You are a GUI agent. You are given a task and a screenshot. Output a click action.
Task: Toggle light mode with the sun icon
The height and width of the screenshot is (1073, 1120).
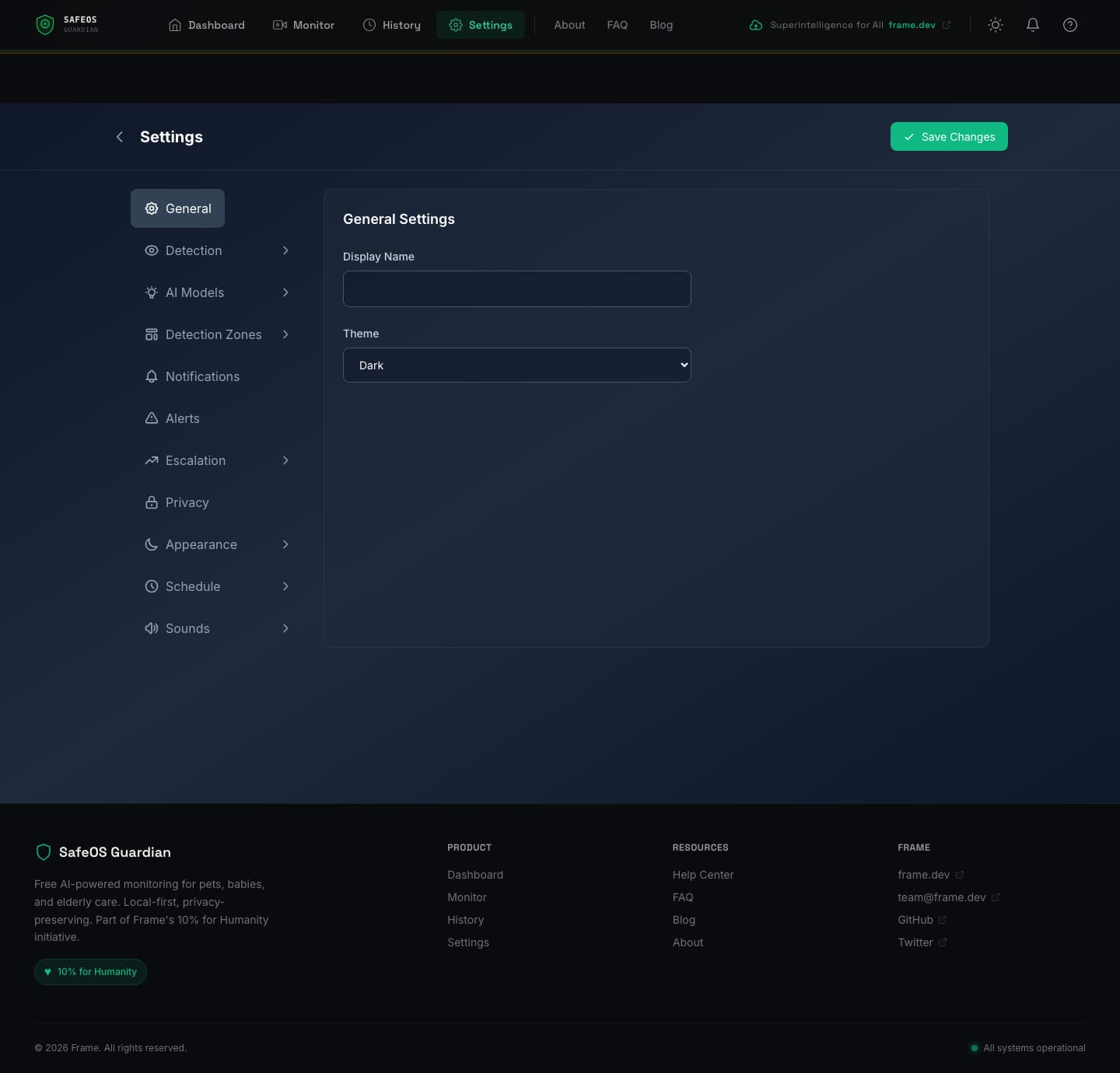coord(995,24)
